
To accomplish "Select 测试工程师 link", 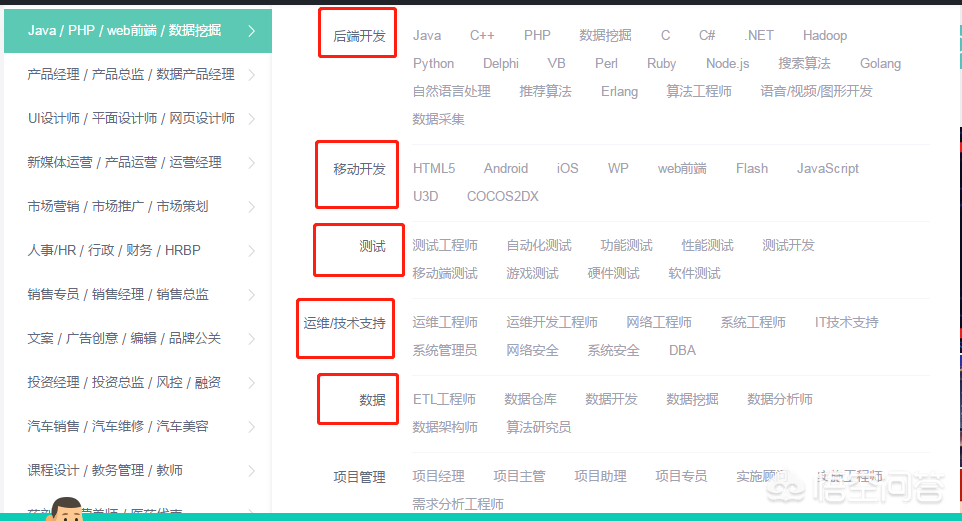I will (445, 245).
